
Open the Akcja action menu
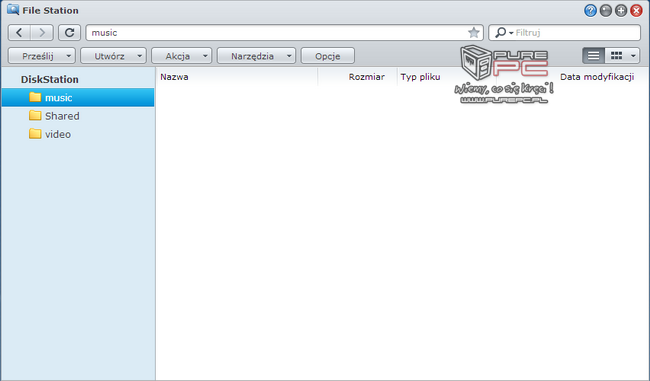(182, 56)
